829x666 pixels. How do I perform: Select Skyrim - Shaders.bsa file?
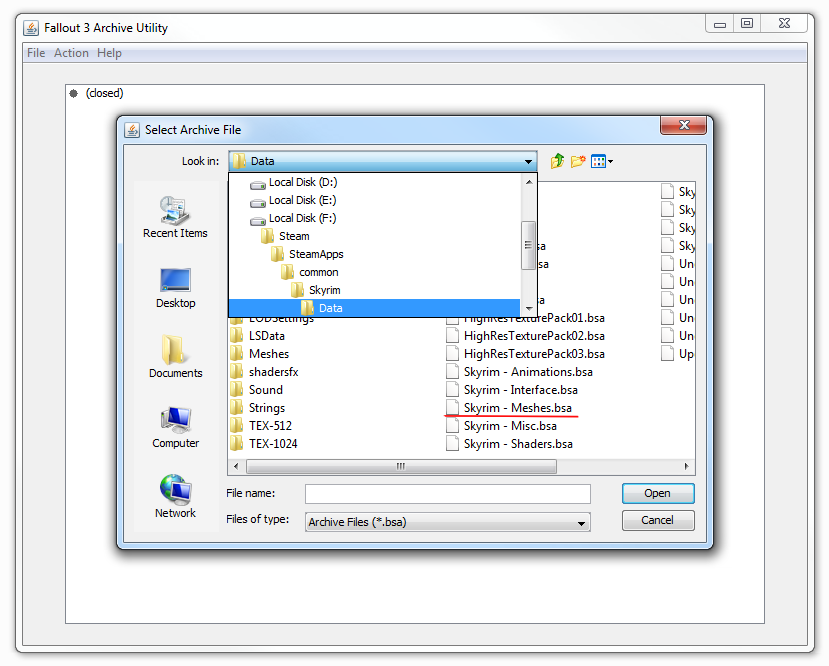point(510,444)
